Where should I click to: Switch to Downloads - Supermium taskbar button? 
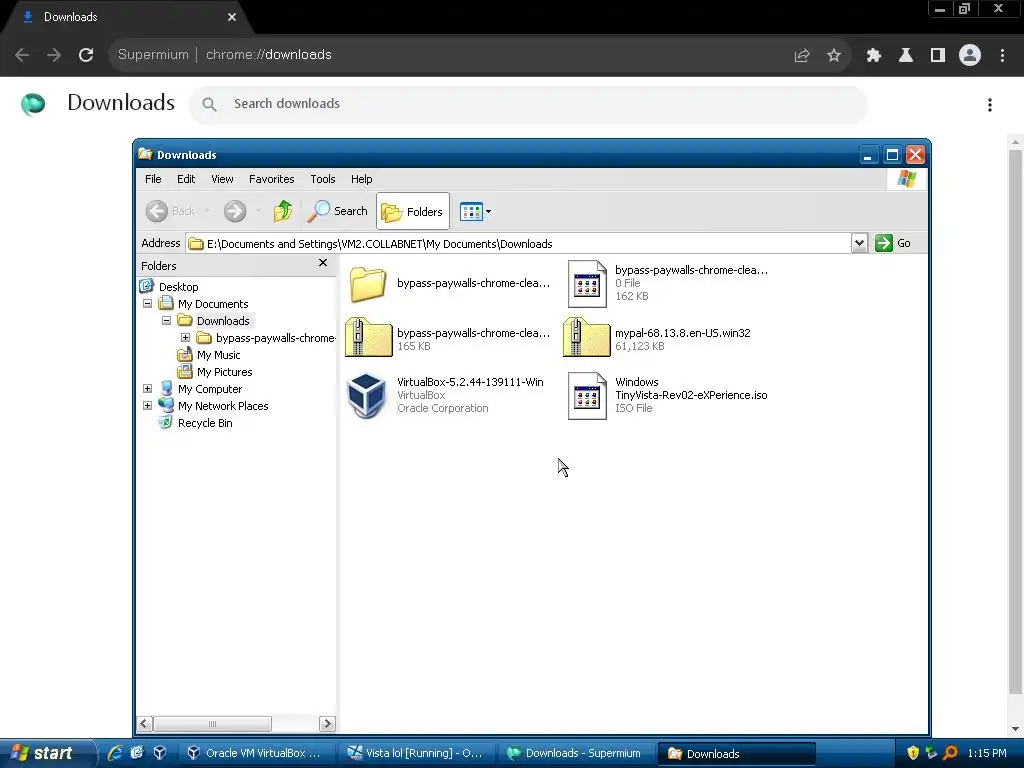click(x=576, y=753)
